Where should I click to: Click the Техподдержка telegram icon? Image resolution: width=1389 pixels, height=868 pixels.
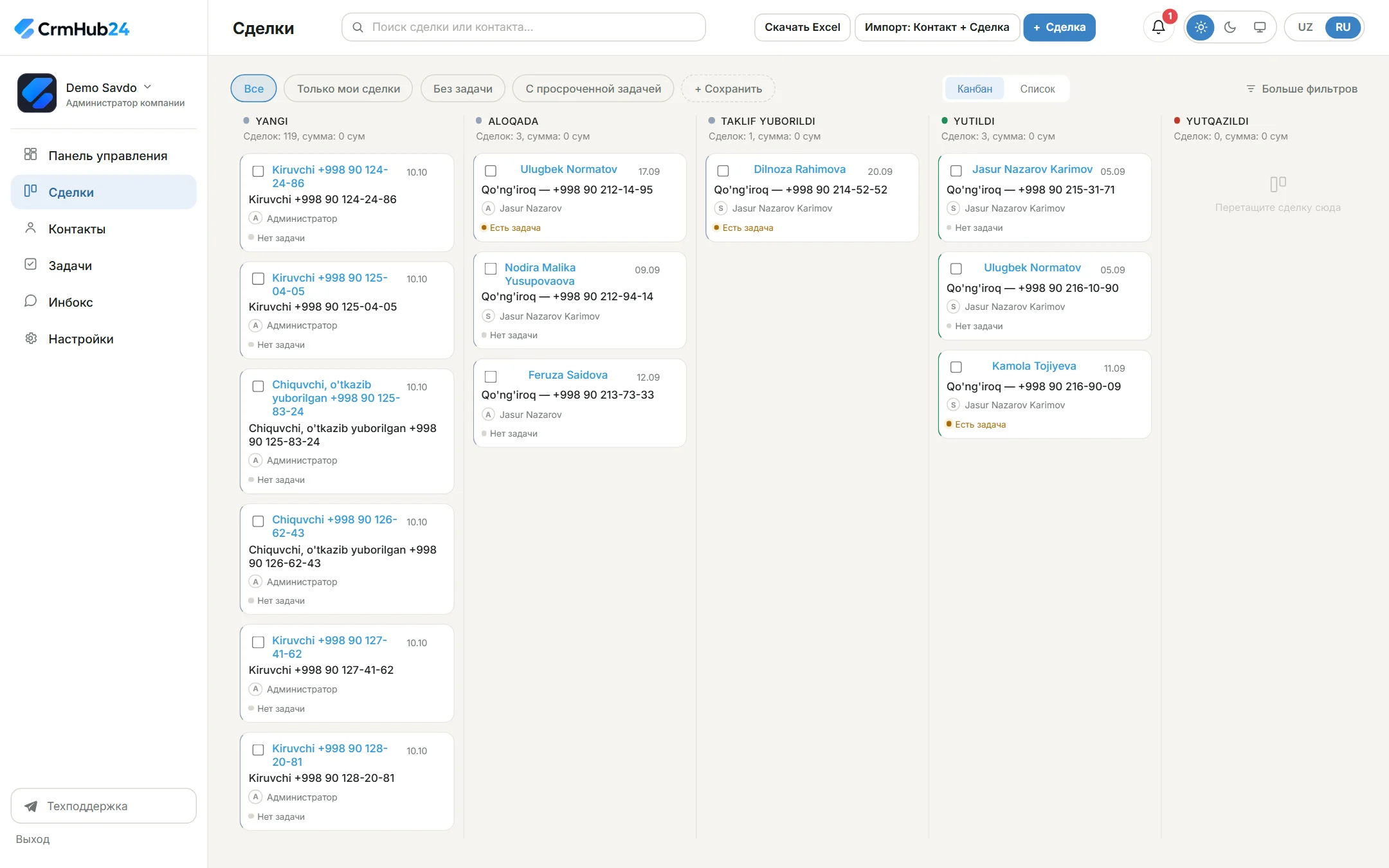coord(30,806)
